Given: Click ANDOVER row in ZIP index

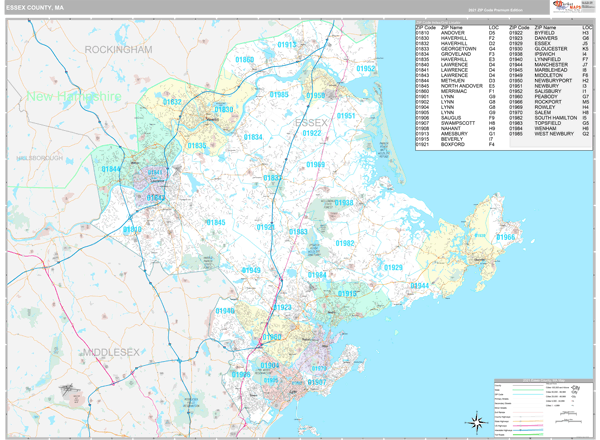Looking at the screenshot, I should tap(455, 33).
